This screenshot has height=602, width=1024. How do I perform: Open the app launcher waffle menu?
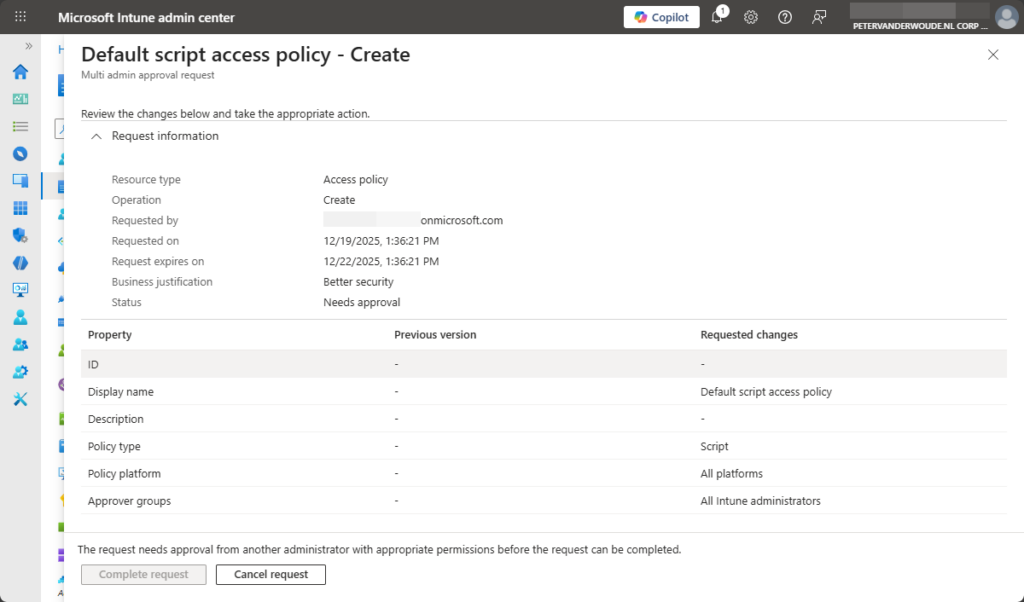pos(20,17)
